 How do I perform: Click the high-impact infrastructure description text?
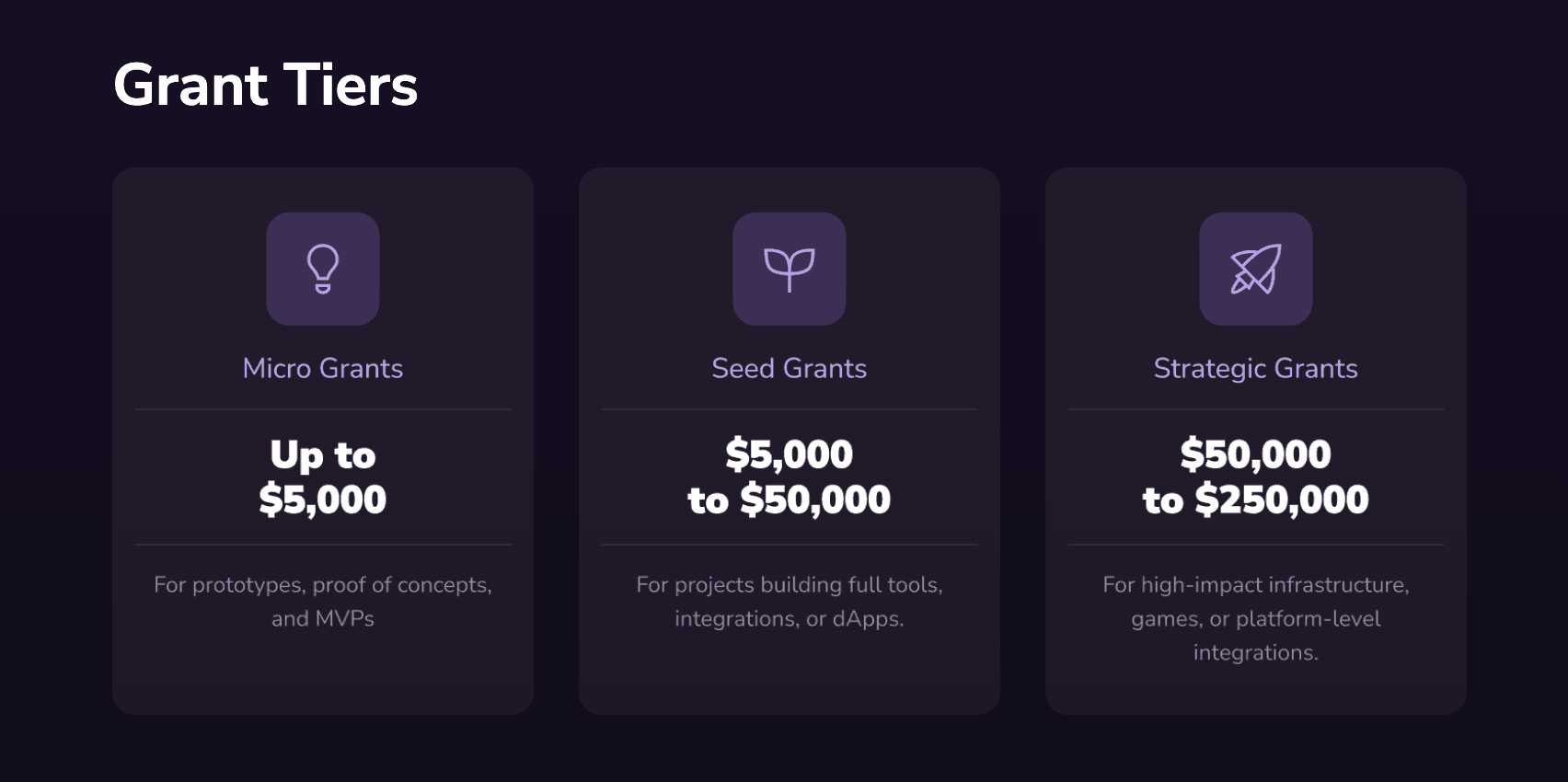click(x=1255, y=618)
